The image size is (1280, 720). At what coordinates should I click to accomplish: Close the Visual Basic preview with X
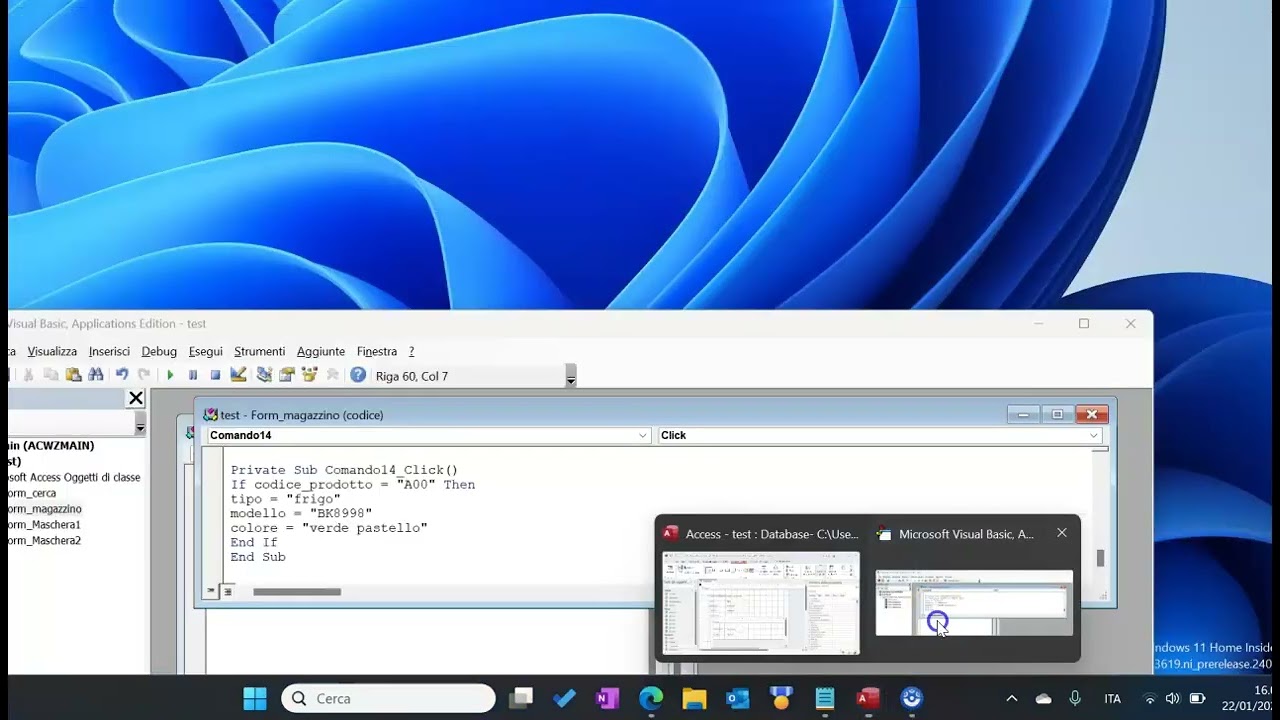coord(1062,533)
